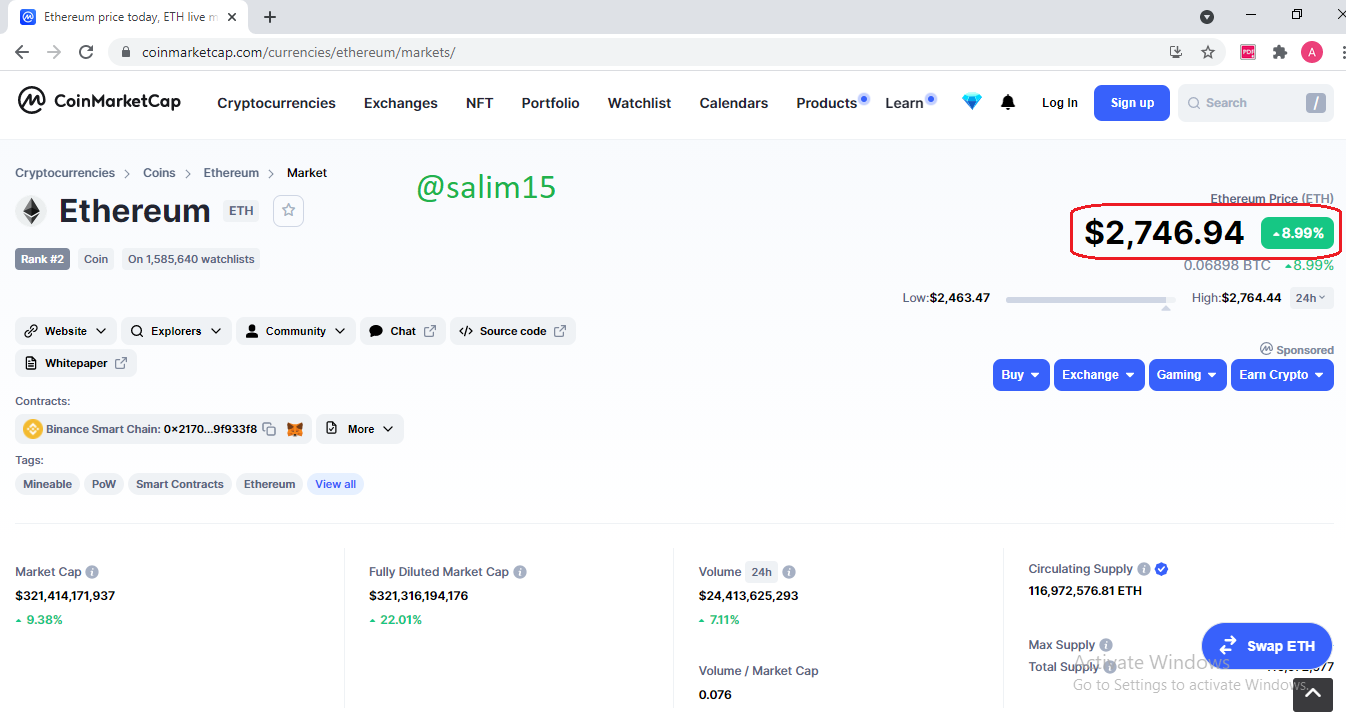Click the Smart Contracts tag

[180, 484]
